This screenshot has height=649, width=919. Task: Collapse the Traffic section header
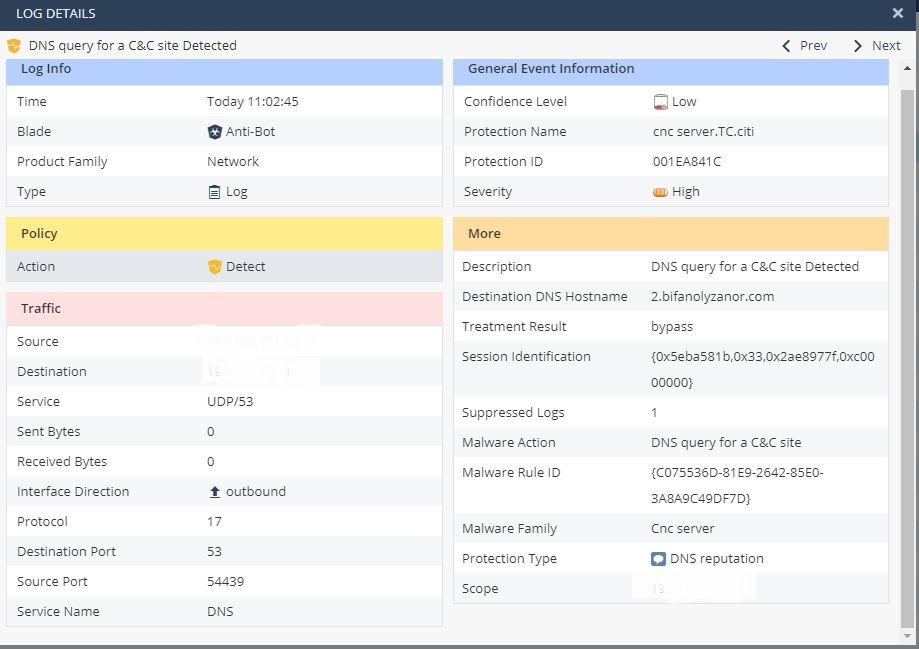224,309
